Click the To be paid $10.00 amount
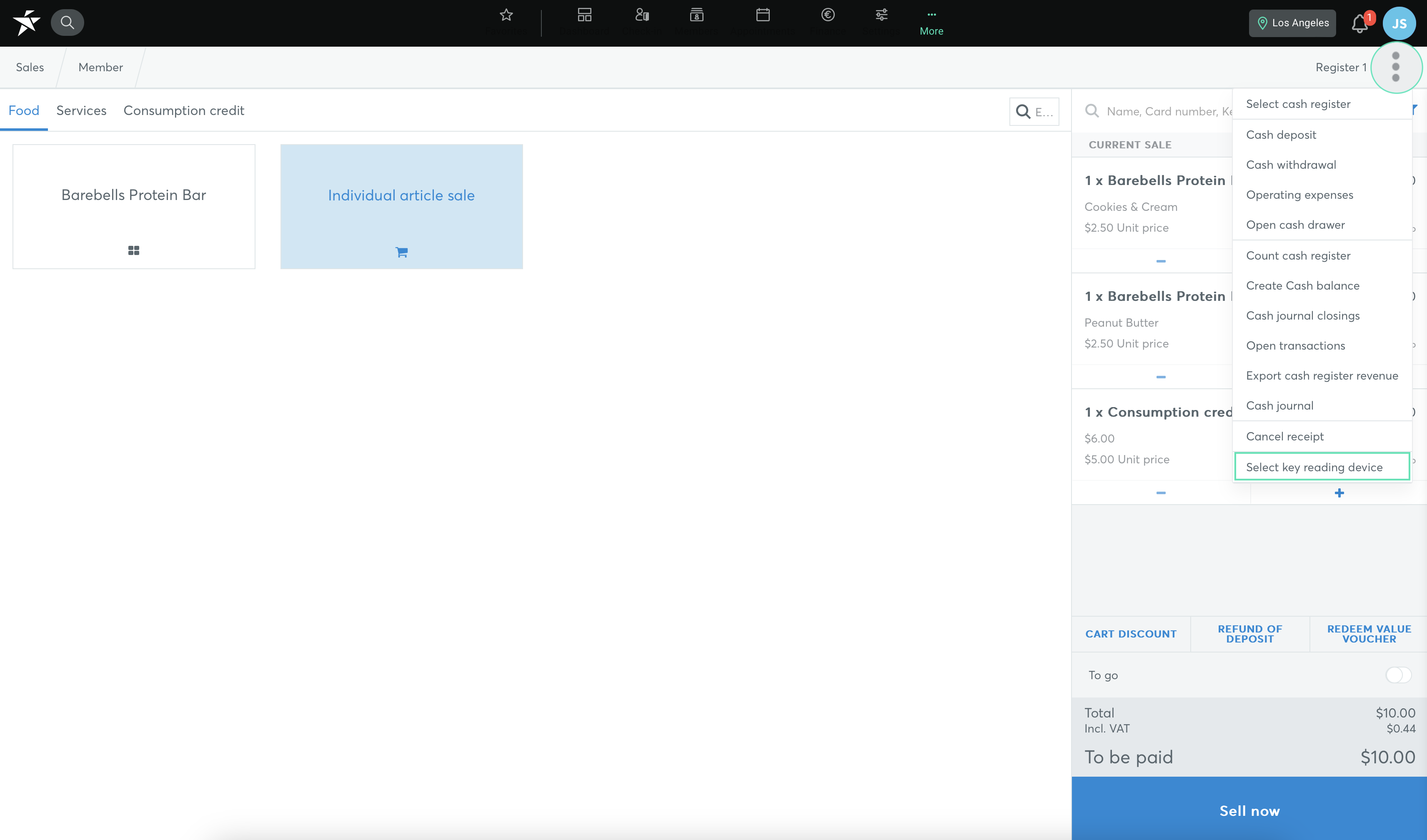 click(x=1388, y=757)
